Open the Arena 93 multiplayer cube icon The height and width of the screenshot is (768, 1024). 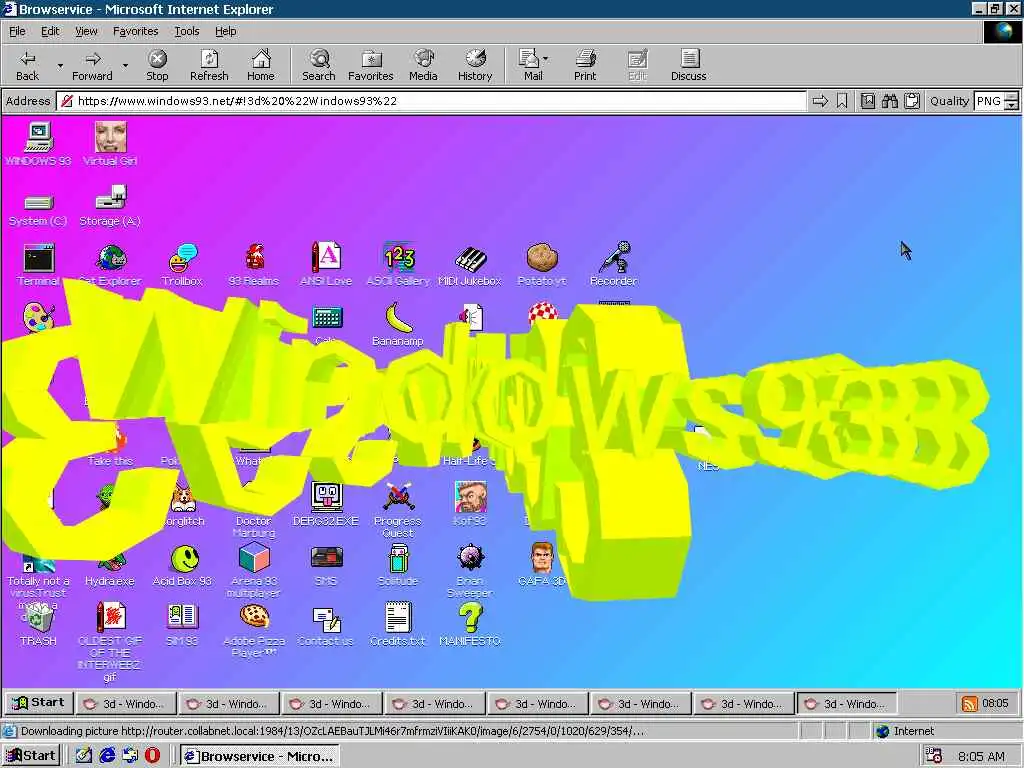(254, 571)
